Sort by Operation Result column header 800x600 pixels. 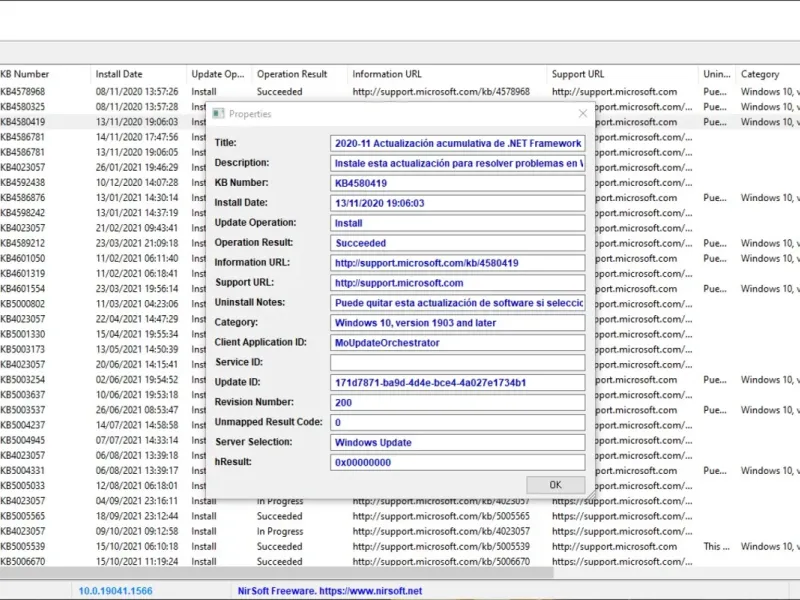click(x=299, y=74)
